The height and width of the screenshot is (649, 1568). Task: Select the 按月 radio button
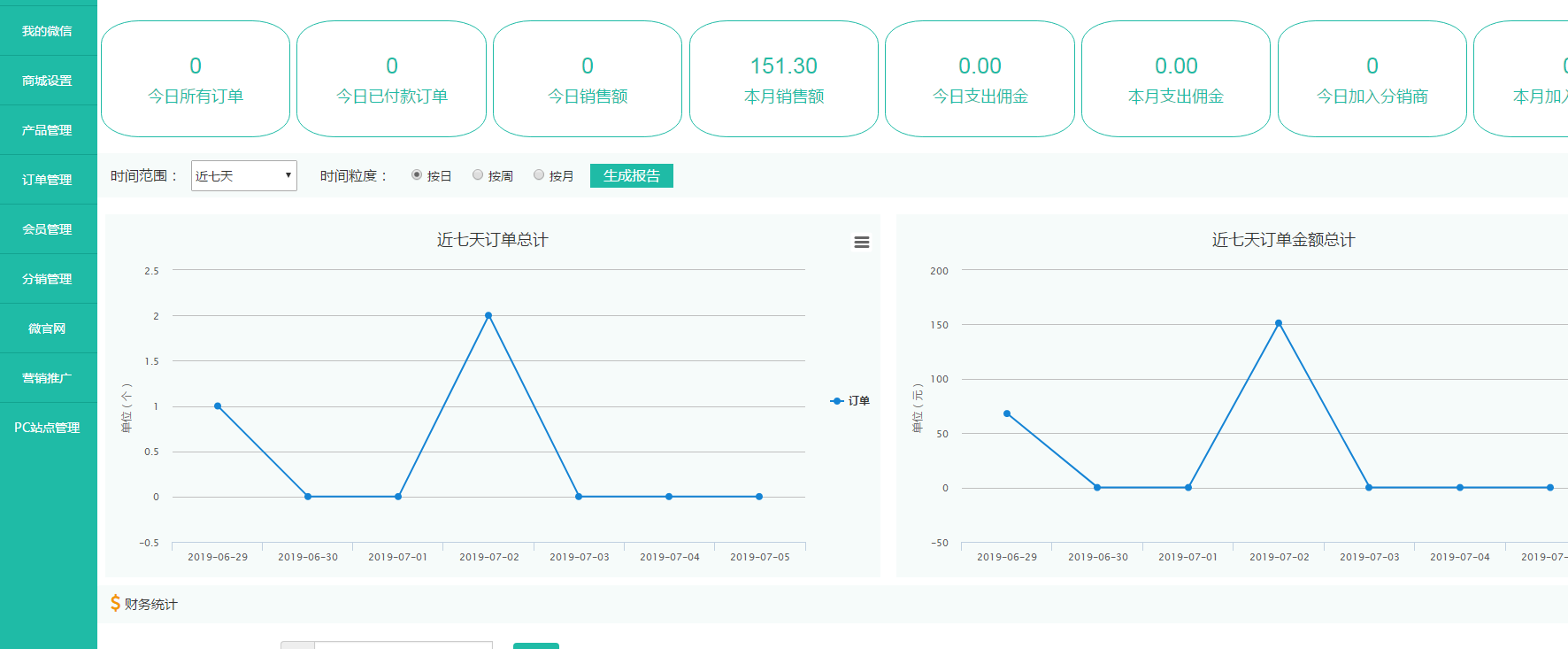coord(539,175)
